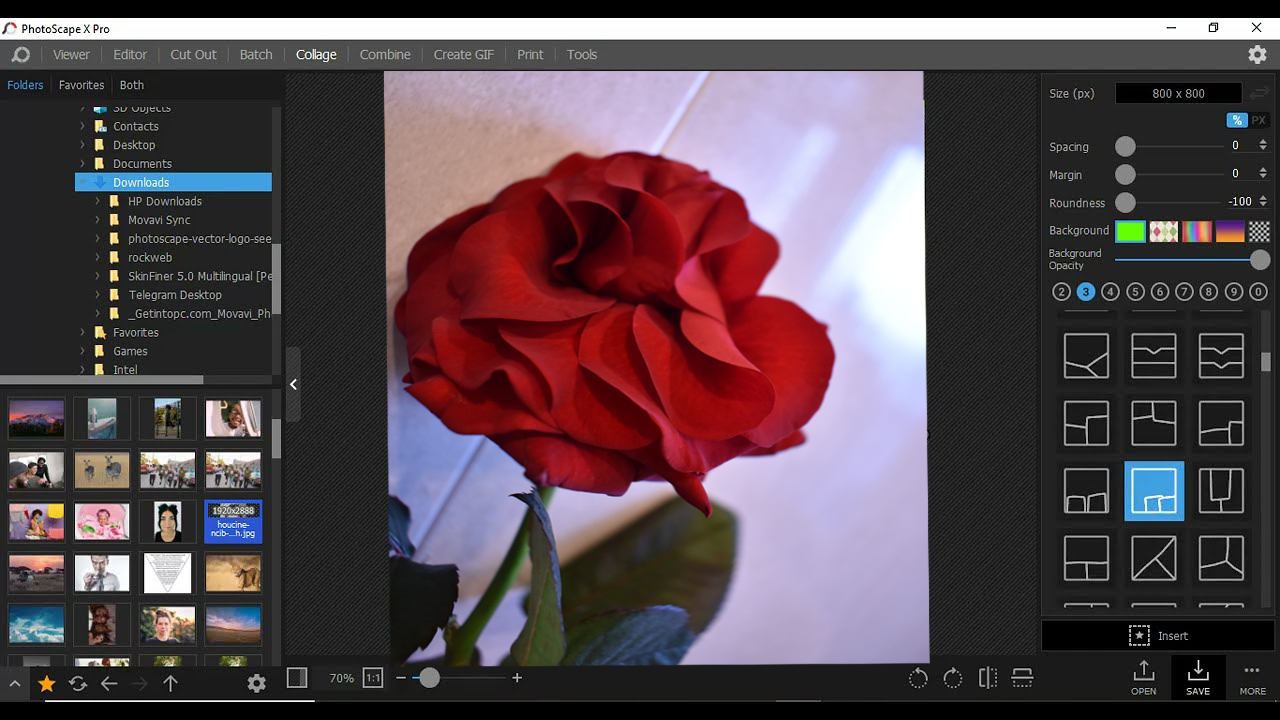Image resolution: width=1280 pixels, height=720 pixels.
Task: Select the houcine-ncib jpg thumbnail
Action: click(x=233, y=521)
